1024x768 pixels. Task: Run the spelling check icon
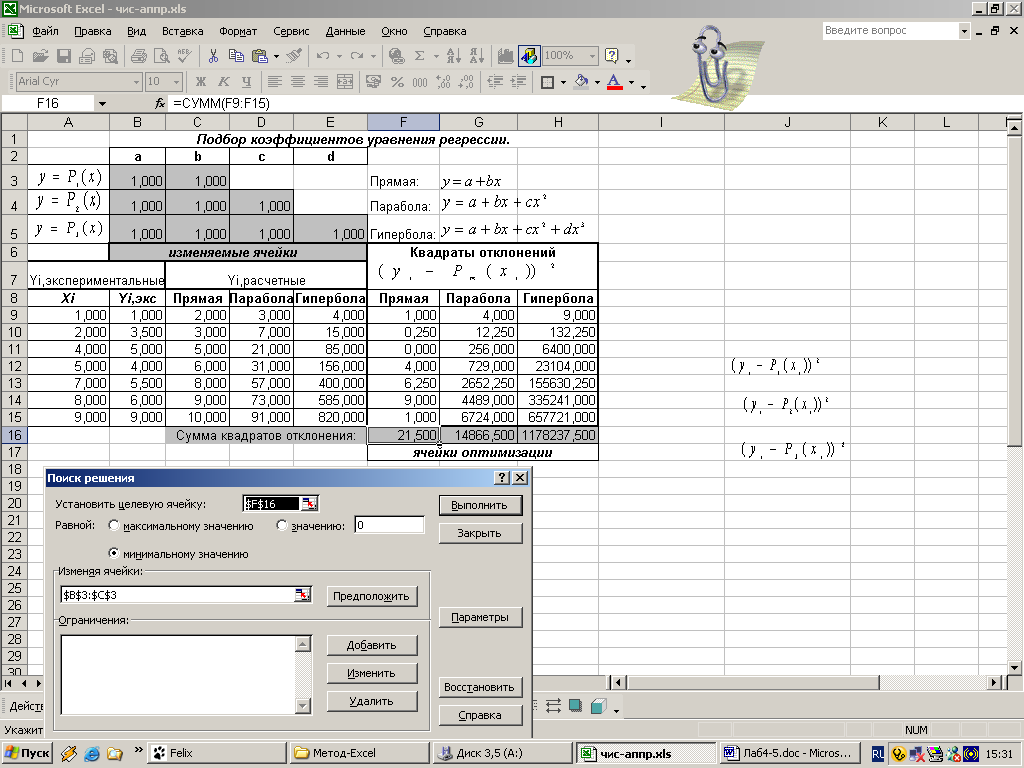coord(184,56)
